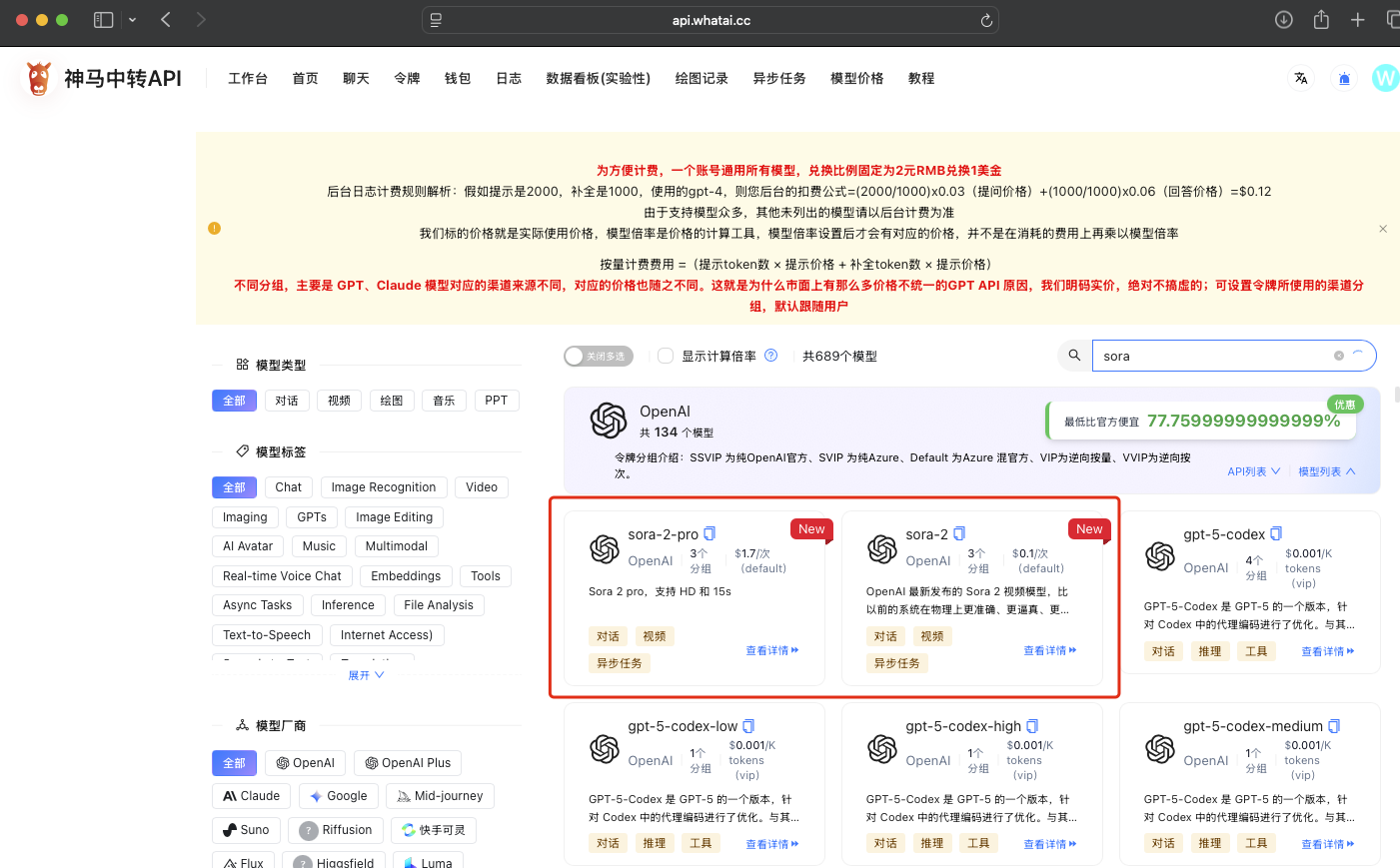Click the page settings icon in address bar
1400x868 pixels.
436,20
